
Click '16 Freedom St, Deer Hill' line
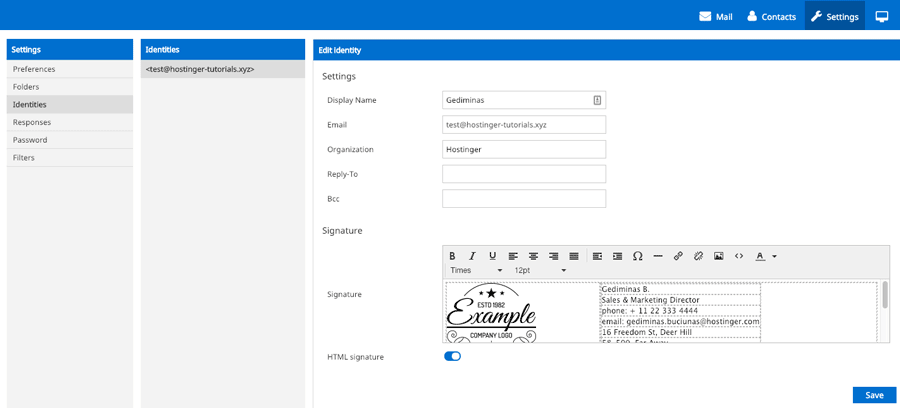coord(646,332)
